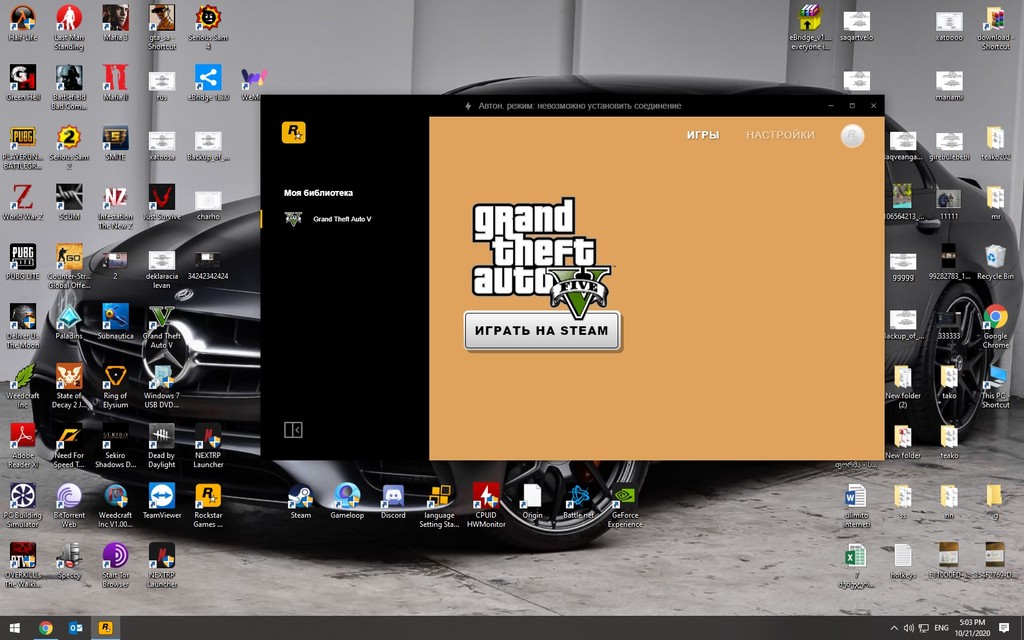Select the SCUM desktop icon

[69, 202]
